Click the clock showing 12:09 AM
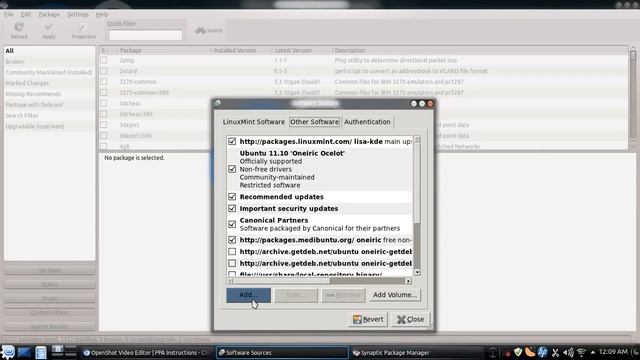 click(x=613, y=351)
